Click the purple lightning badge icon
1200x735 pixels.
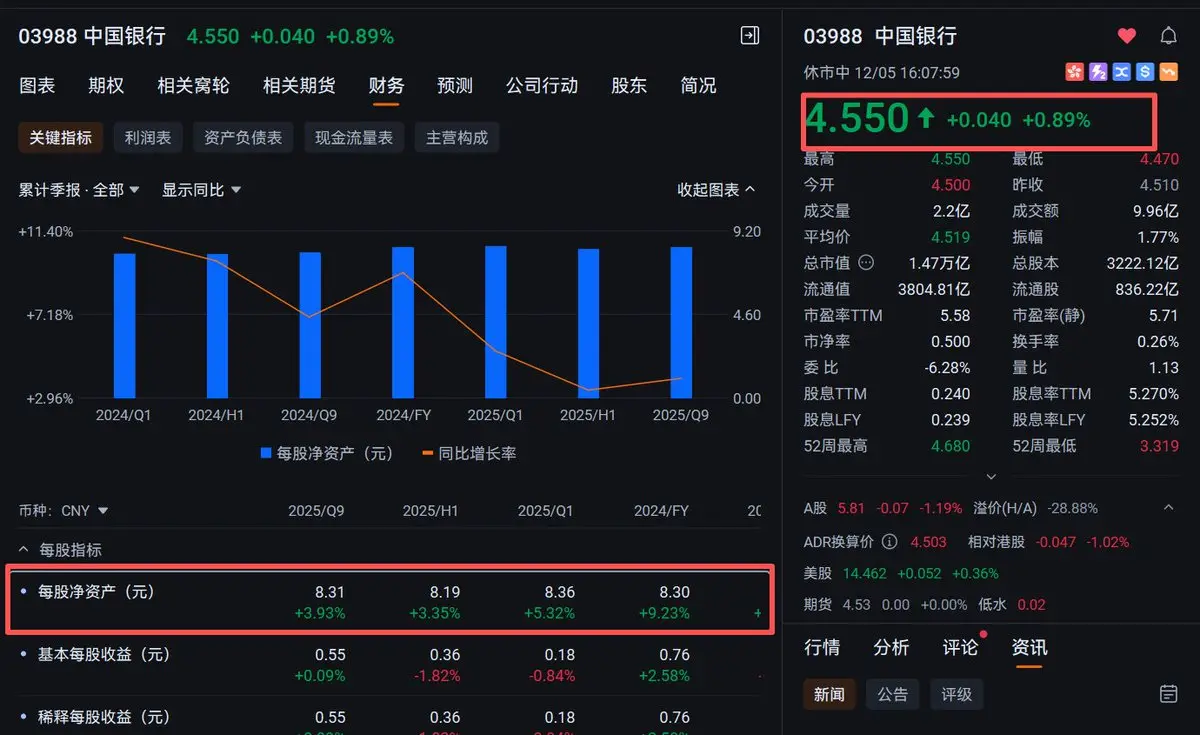[x=1098, y=72]
